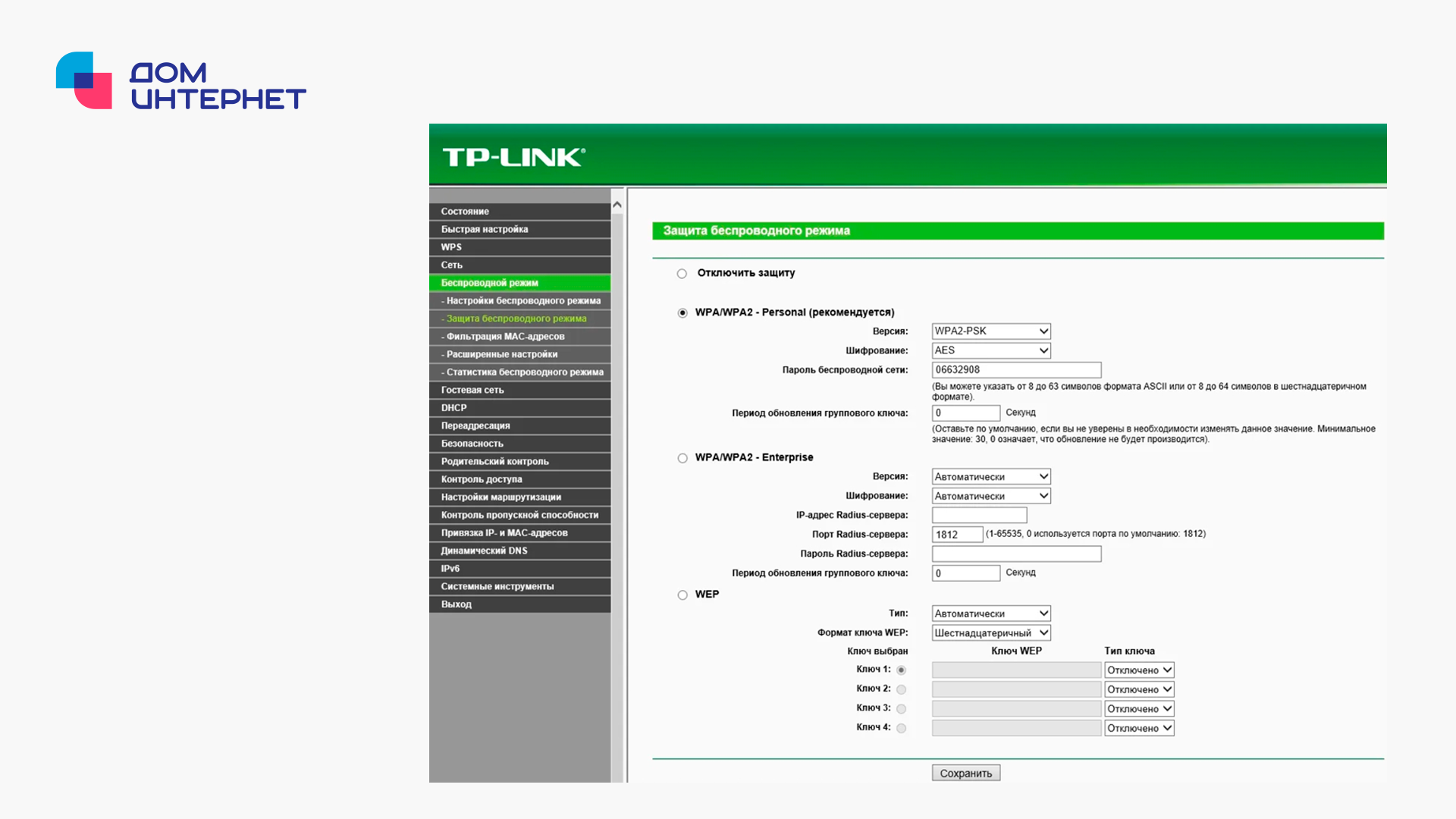Open Фильтрация MAC-адресов submenu item

click(x=519, y=337)
